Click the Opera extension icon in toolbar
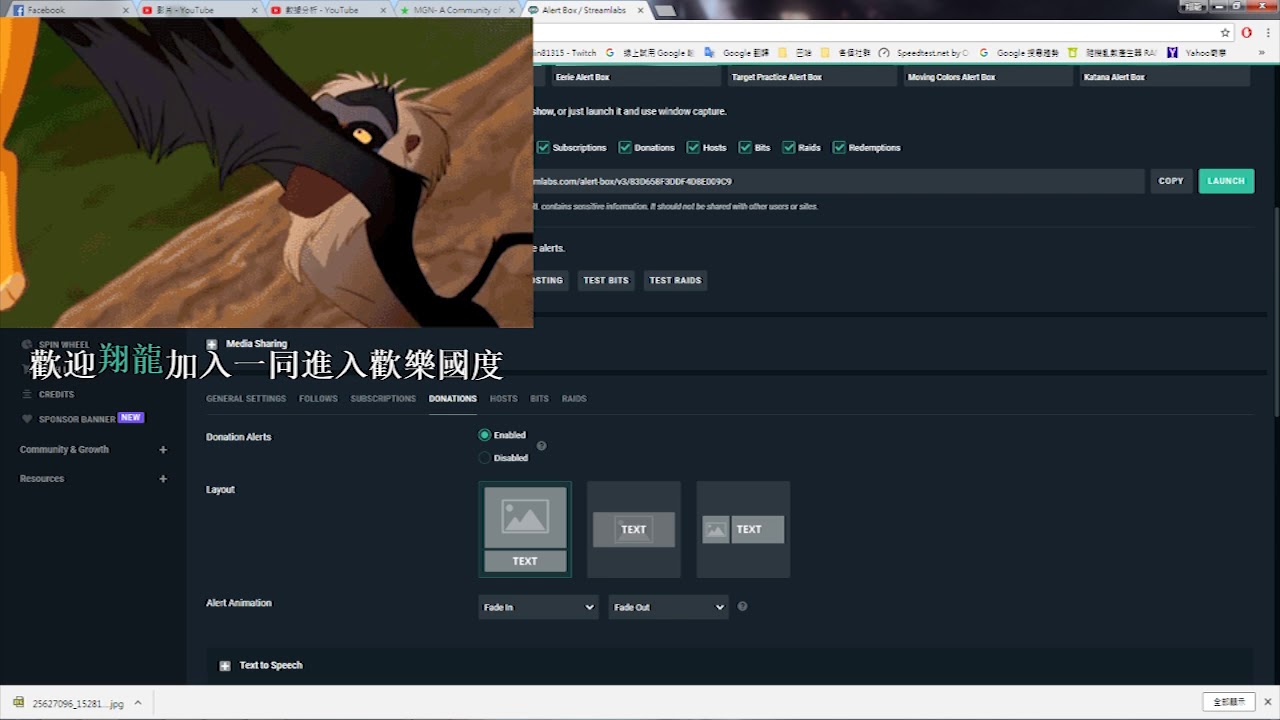The height and width of the screenshot is (720, 1280). click(1246, 32)
